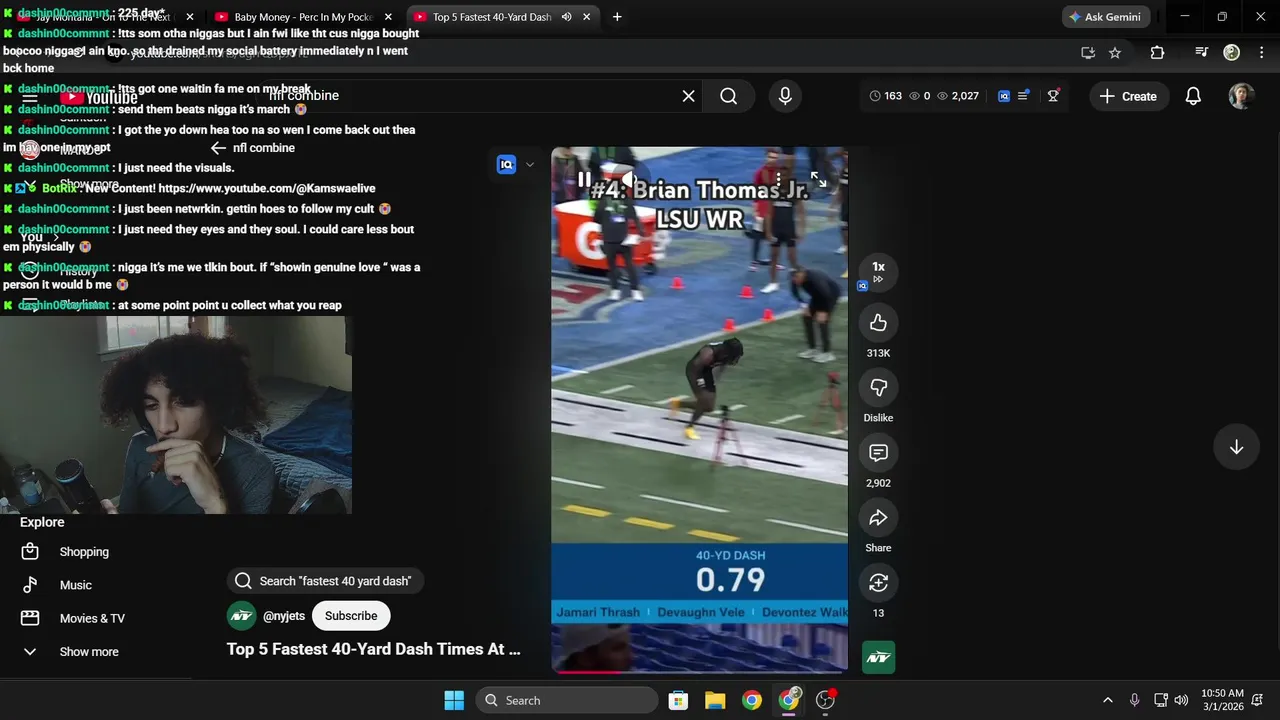Screen dimensions: 1280x720
Task: Close the Top 5 Fastest 40-Yard Dash tab
Action: pos(587,17)
